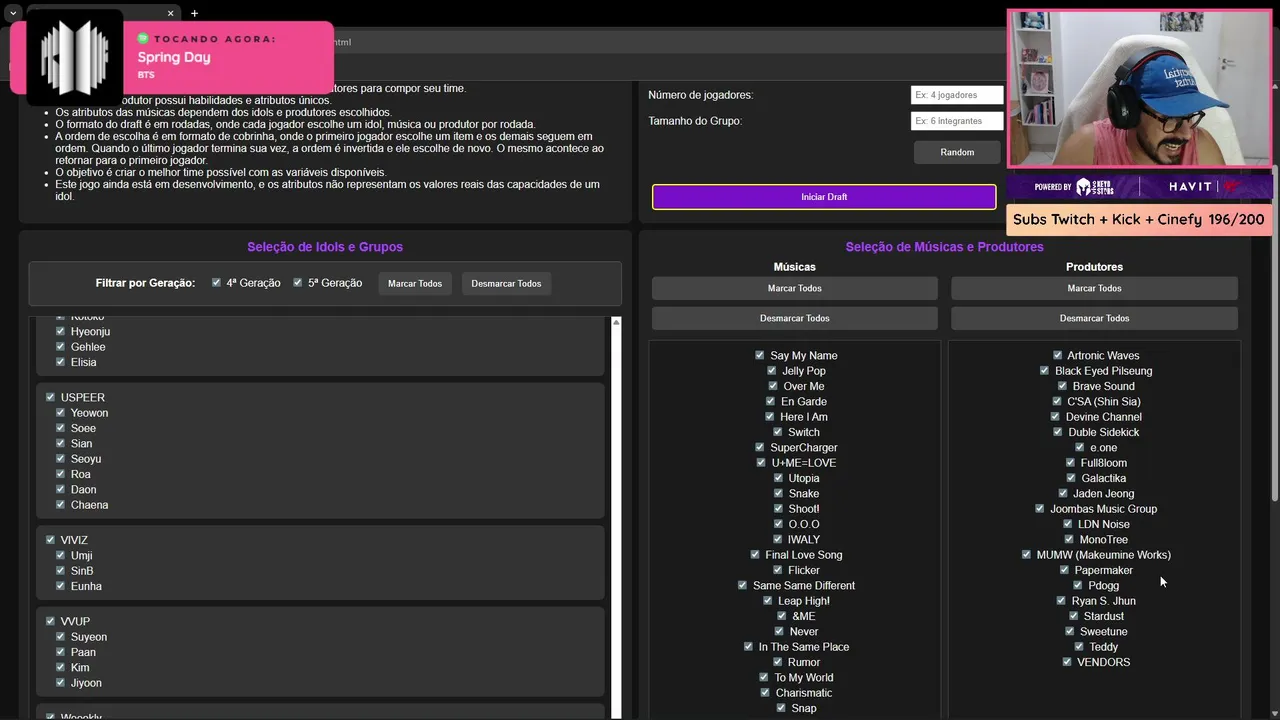Click the webcam overlay video thumbnail
This screenshot has height=720, width=1280.
click(x=1139, y=89)
